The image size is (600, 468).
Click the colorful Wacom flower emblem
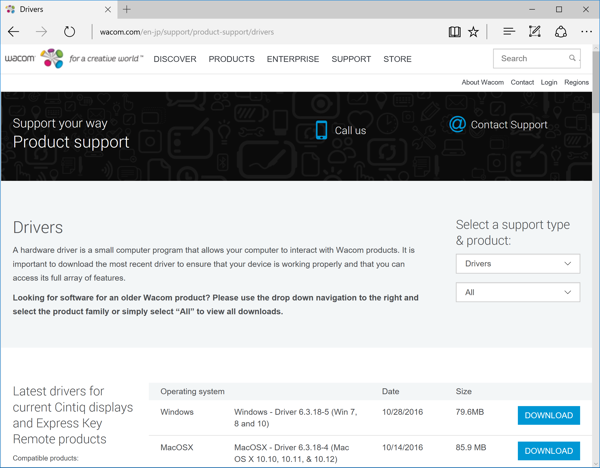(x=52, y=58)
